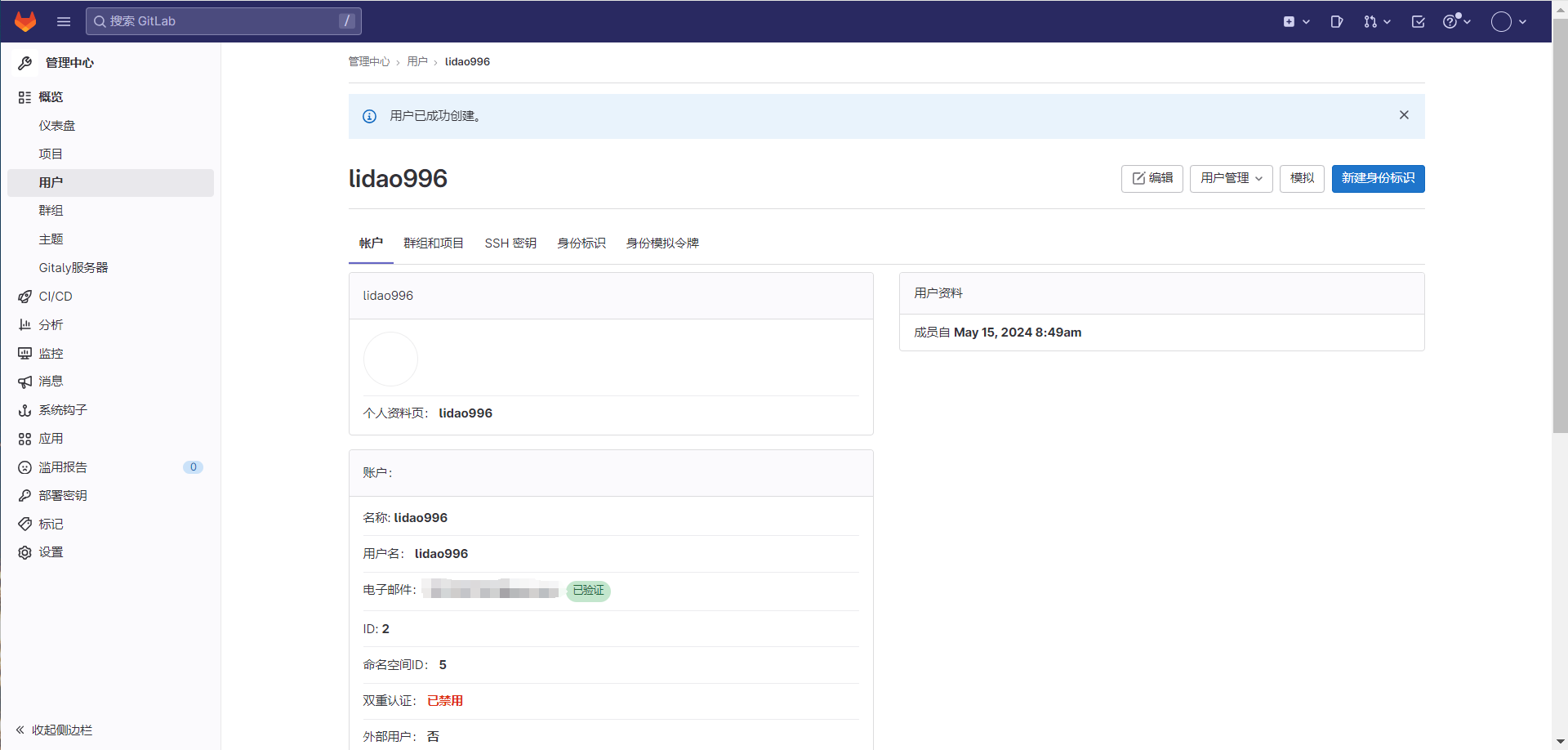Click the 已禁用 two-factor status text
The width and height of the screenshot is (1568, 750).
tap(445, 701)
